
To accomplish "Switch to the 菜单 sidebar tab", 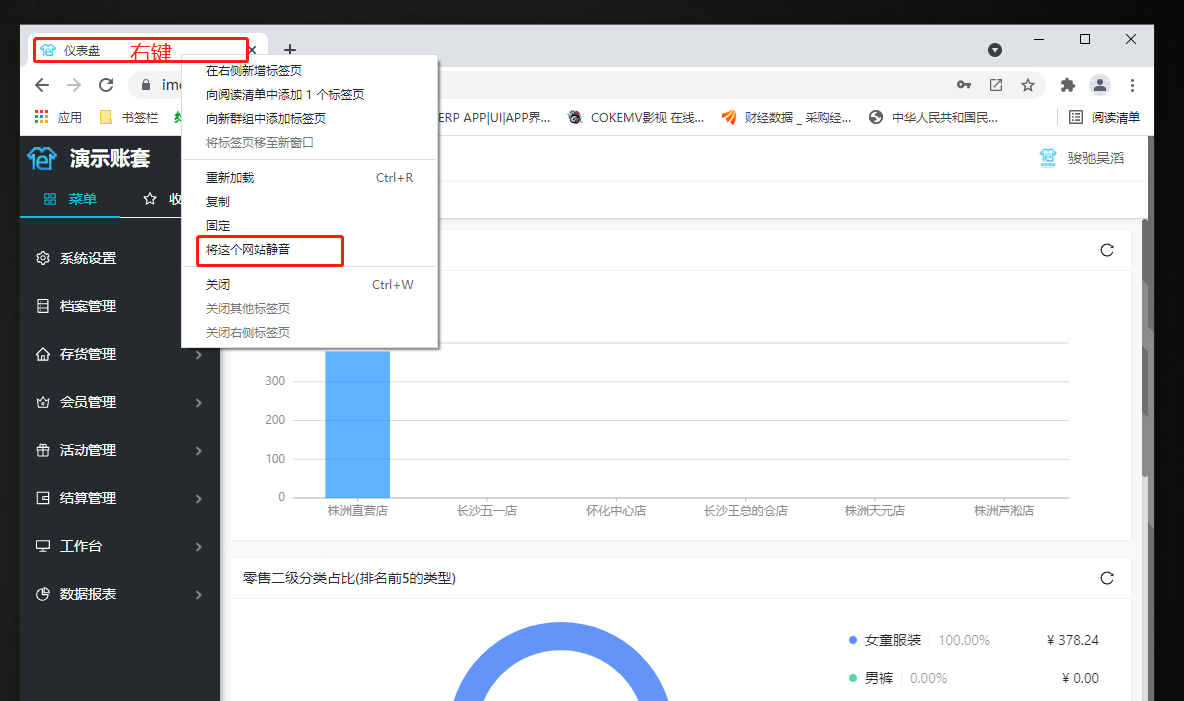I will click(70, 199).
